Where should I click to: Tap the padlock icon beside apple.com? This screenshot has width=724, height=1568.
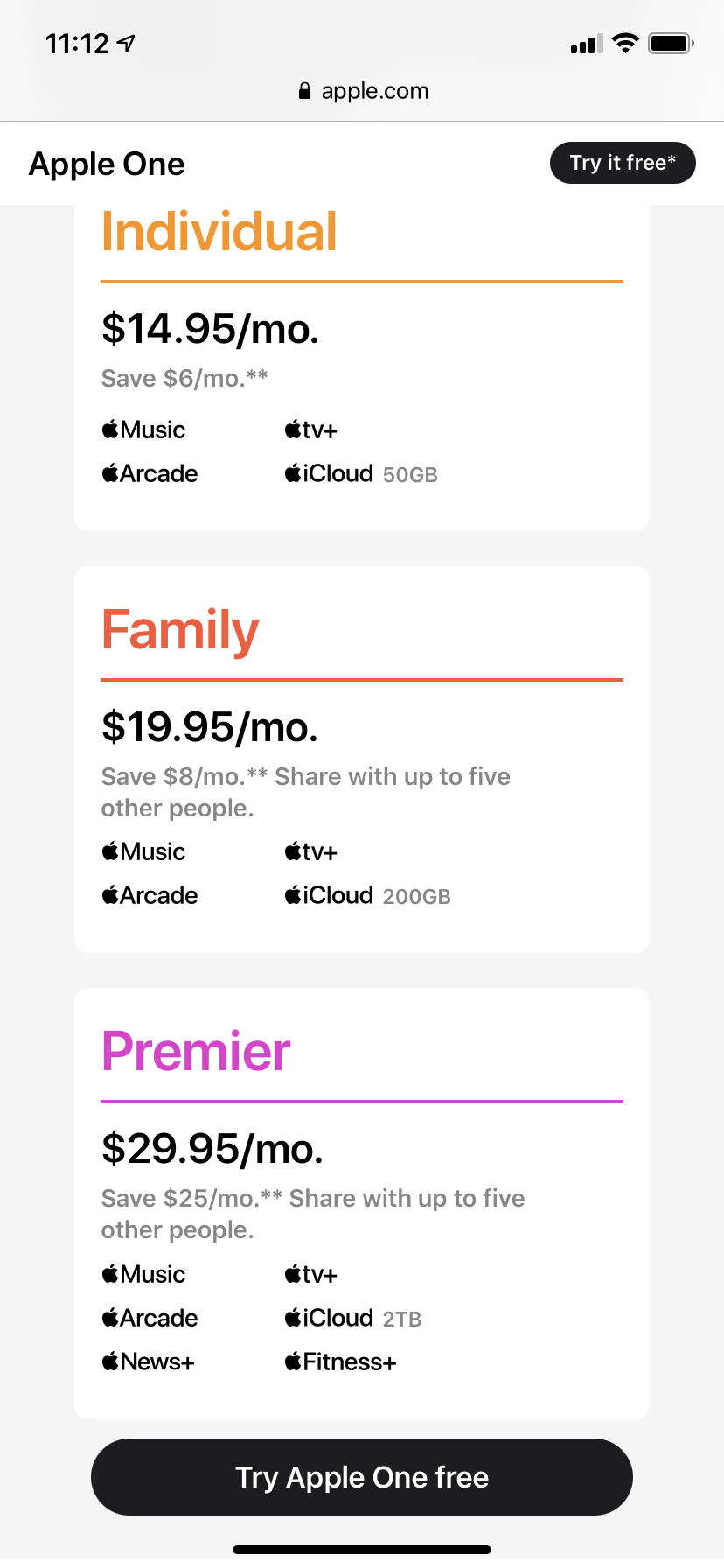tap(304, 91)
